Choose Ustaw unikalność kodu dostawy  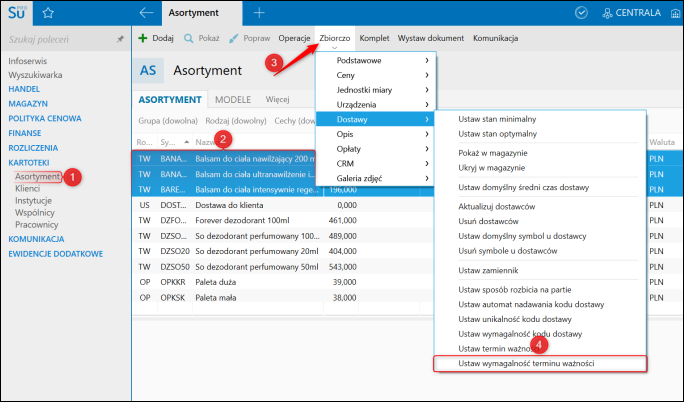click(x=515, y=319)
